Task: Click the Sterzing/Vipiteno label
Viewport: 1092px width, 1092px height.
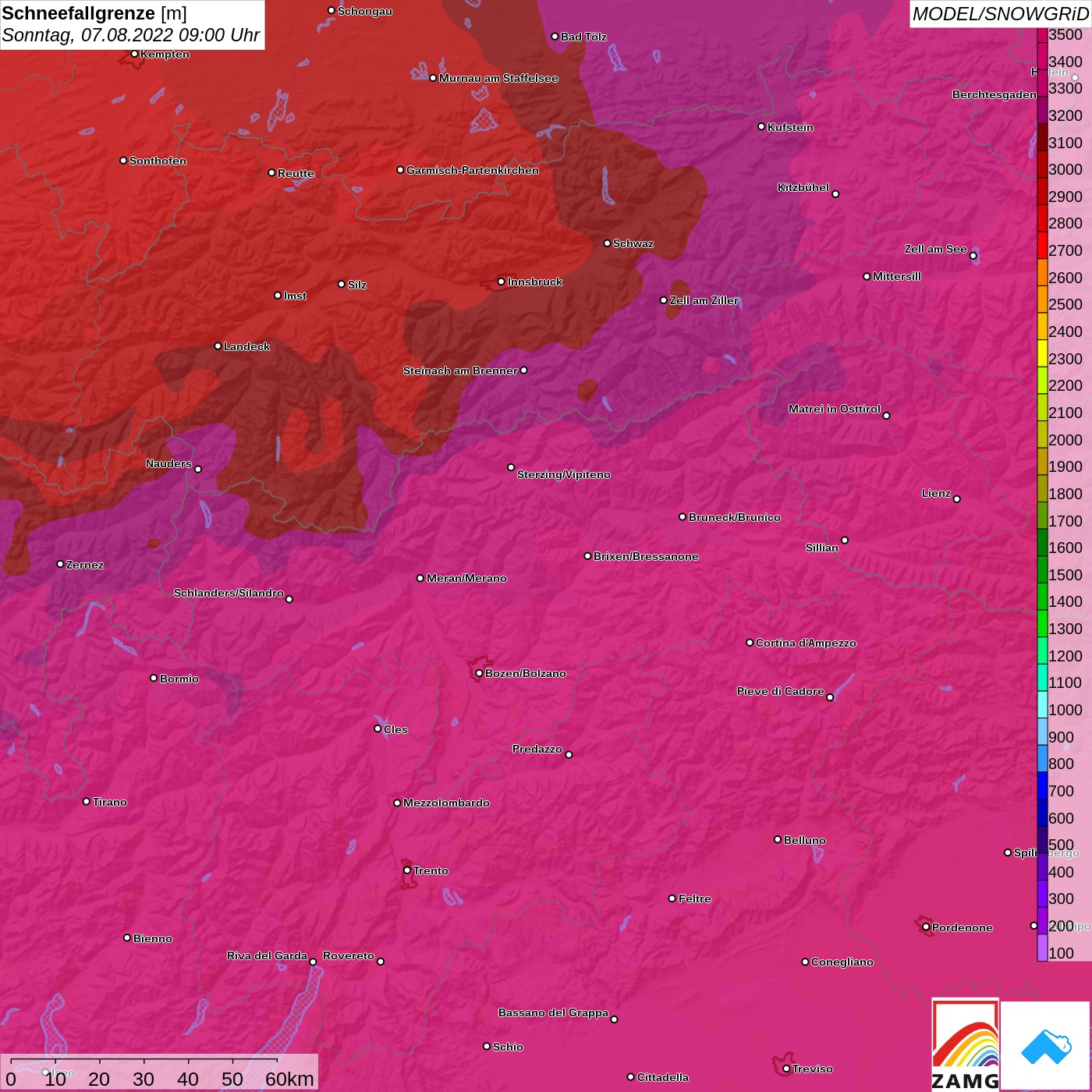Action: coord(564,474)
